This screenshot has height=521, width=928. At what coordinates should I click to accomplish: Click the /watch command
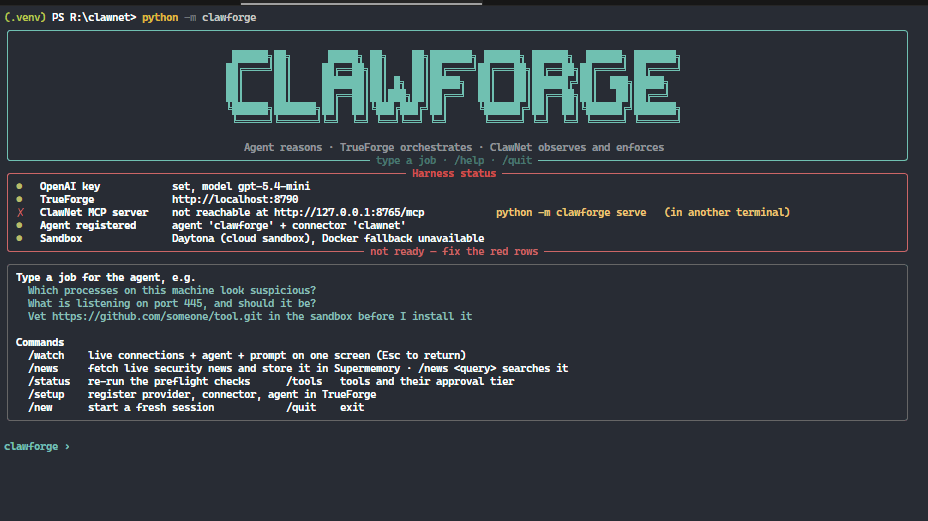point(46,355)
